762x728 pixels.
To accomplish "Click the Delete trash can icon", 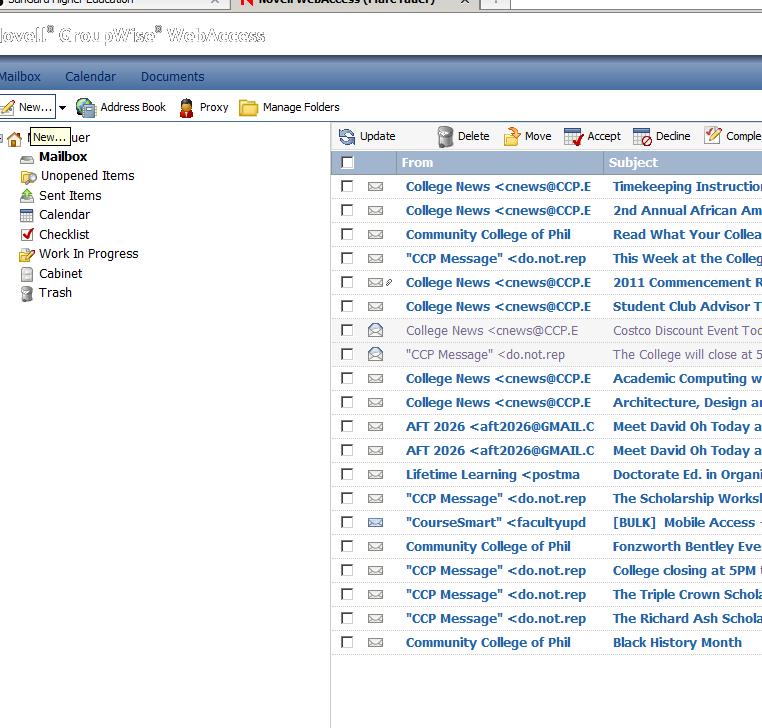I will click(x=445, y=137).
